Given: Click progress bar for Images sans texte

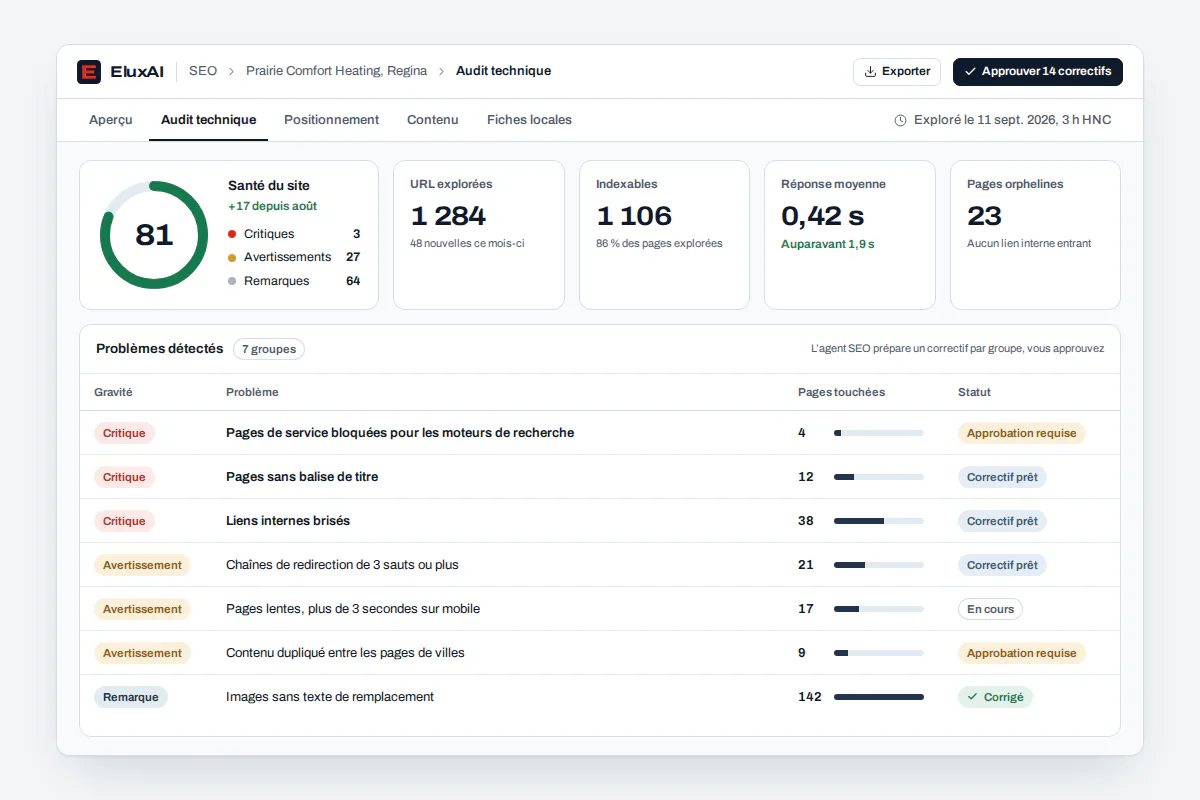Looking at the screenshot, I should point(879,697).
